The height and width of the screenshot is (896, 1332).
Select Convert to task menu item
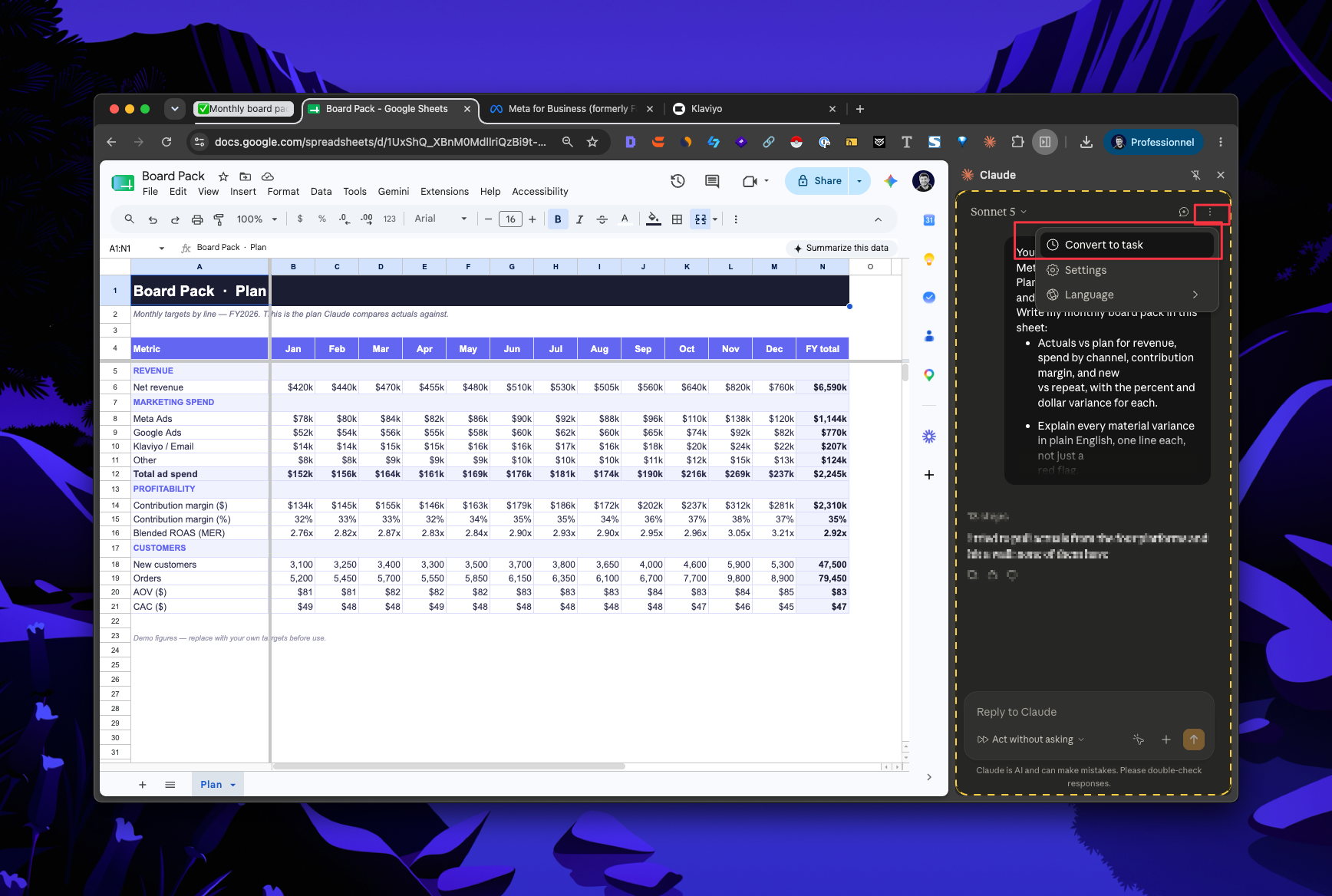(1127, 245)
